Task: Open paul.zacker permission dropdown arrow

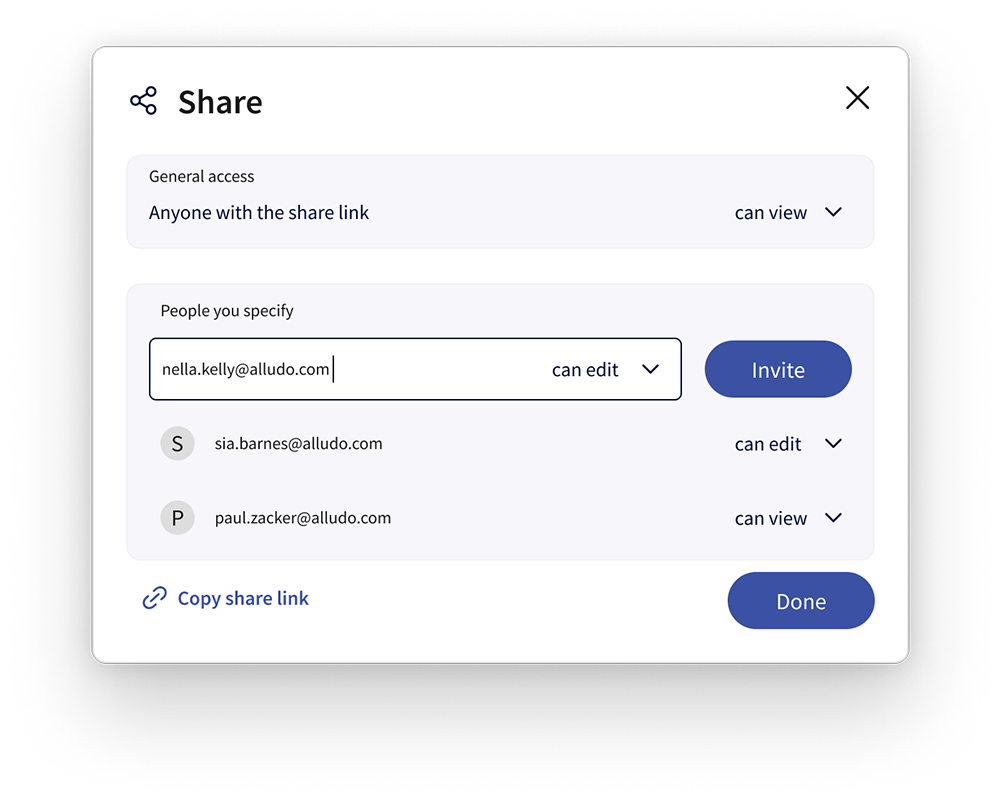Action: click(834, 517)
